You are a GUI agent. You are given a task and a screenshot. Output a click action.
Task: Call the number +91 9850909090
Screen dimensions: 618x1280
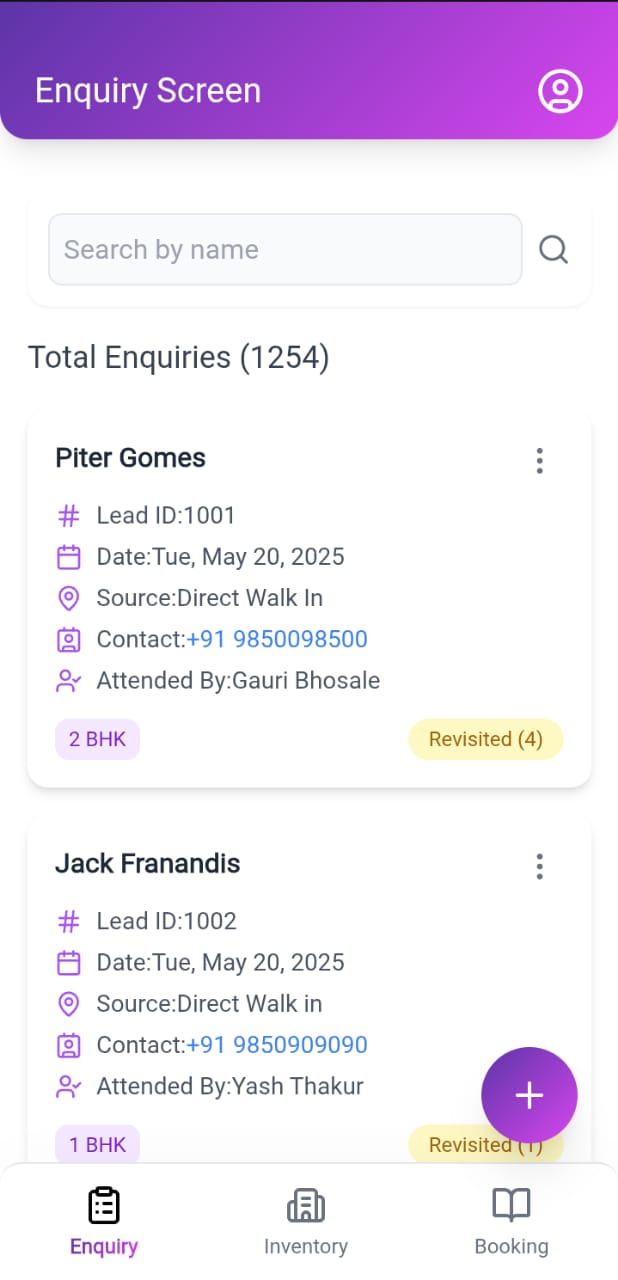[x=277, y=1044]
